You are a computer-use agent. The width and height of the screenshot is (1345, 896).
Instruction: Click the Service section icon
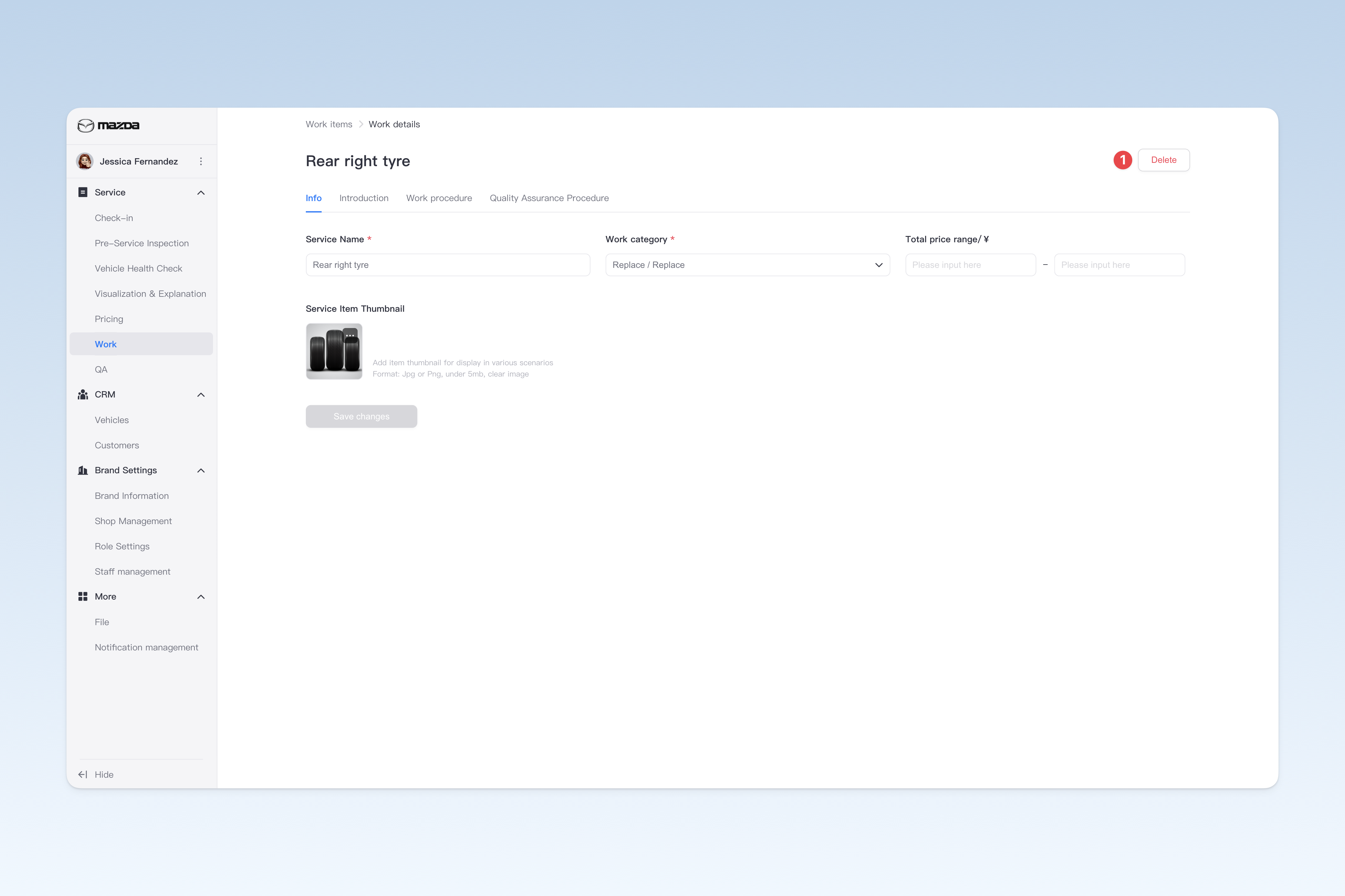pyautogui.click(x=83, y=192)
